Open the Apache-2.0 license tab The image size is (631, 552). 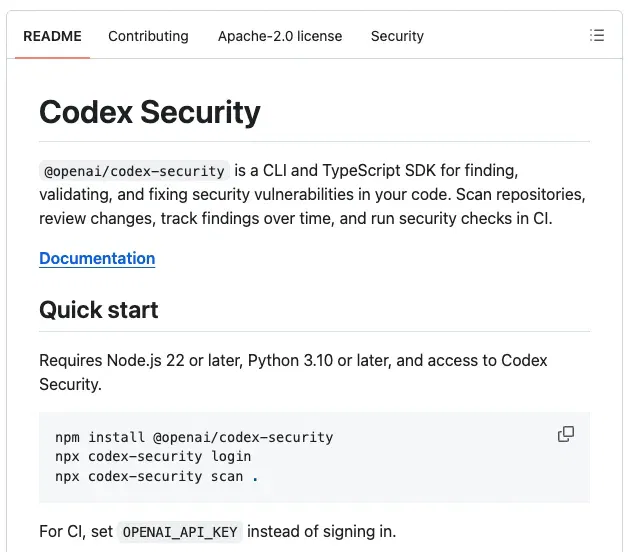coord(280,36)
